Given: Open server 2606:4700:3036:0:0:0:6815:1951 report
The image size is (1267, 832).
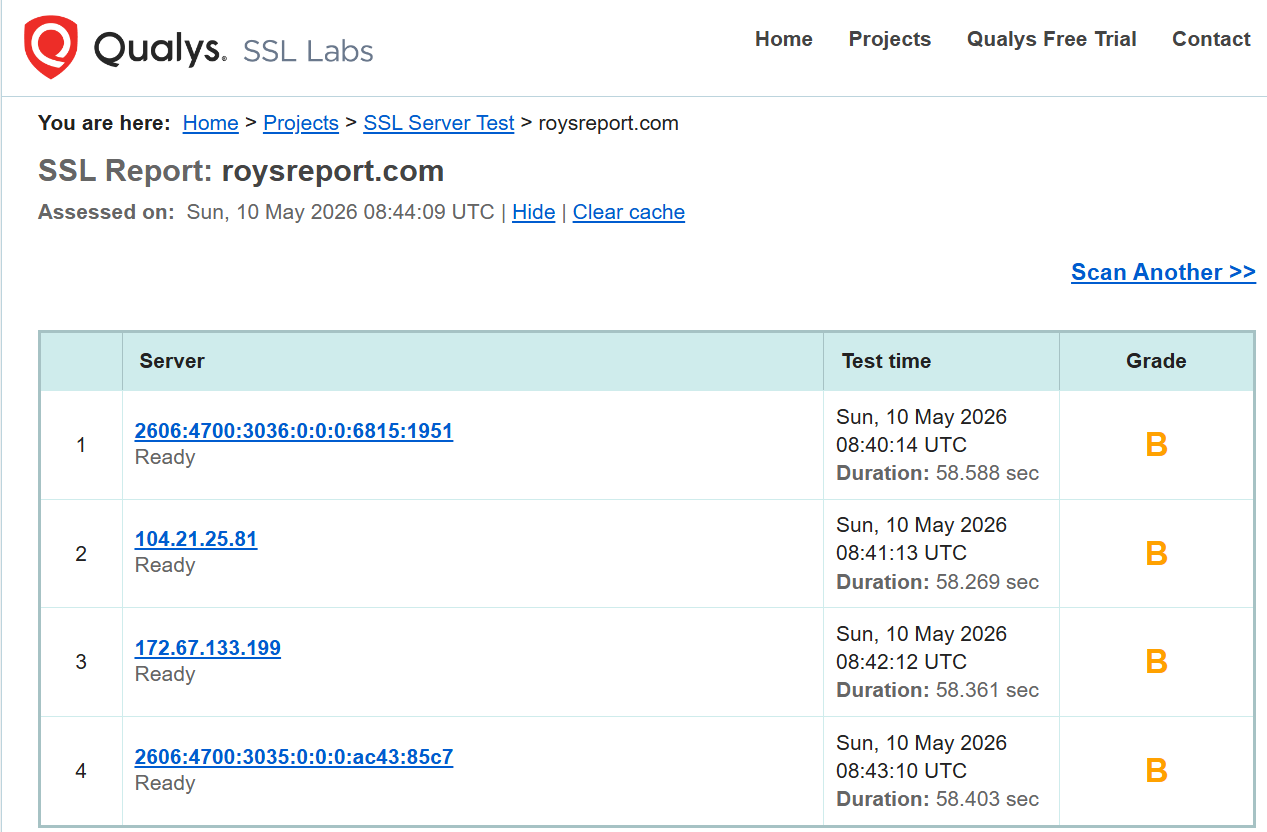Looking at the screenshot, I should point(294,431).
